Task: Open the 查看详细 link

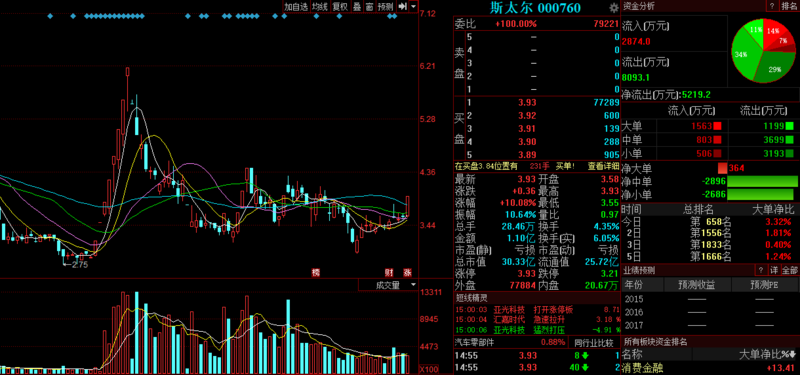Action: [x=603, y=166]
